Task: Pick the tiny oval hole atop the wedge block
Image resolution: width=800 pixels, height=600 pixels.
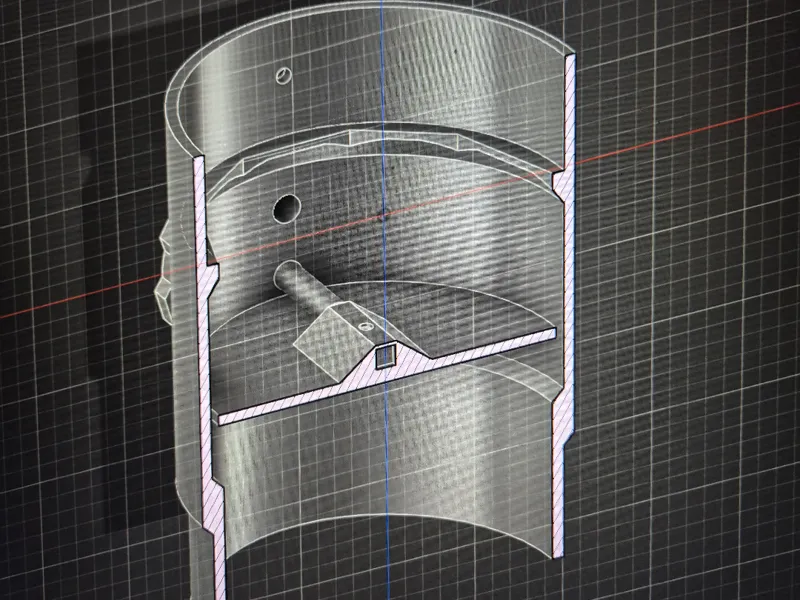Action: coord(365,326)
